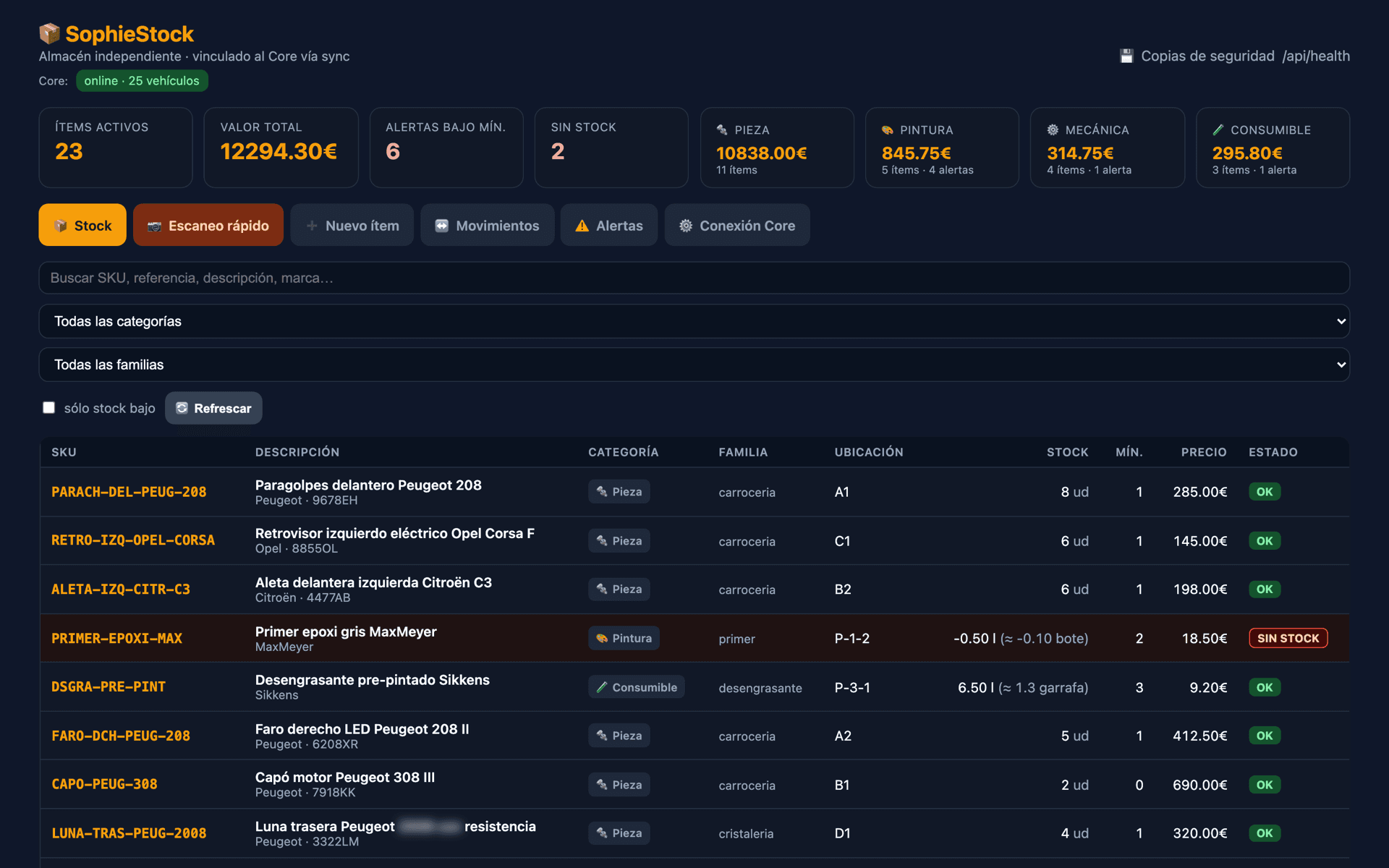1389x868 pixels.
Task: Open SKU LUNA-TRAS-PEUG-2008
Action: pyautogui.click(x=129, y=833)
